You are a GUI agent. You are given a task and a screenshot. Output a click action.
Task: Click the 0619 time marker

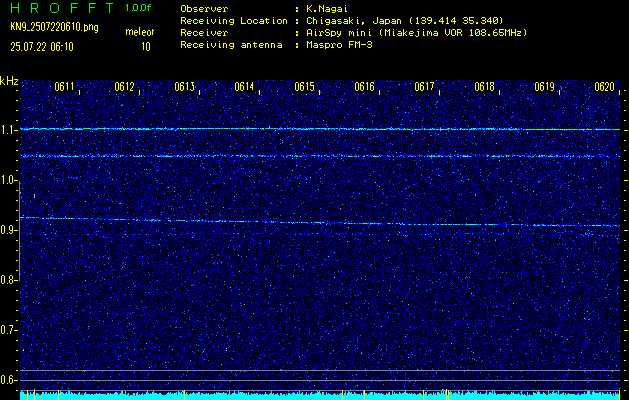pyautogui.click(x=544, y=87)
